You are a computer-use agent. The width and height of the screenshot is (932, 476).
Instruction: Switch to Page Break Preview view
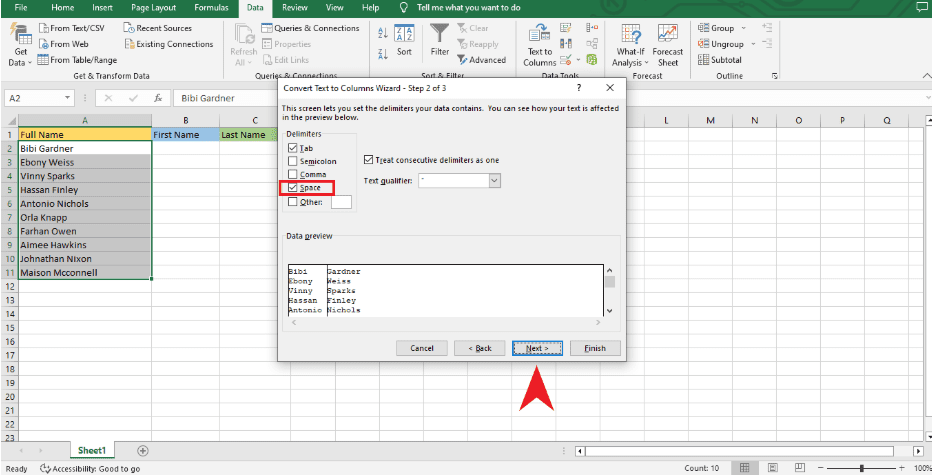tap(799, 468)
